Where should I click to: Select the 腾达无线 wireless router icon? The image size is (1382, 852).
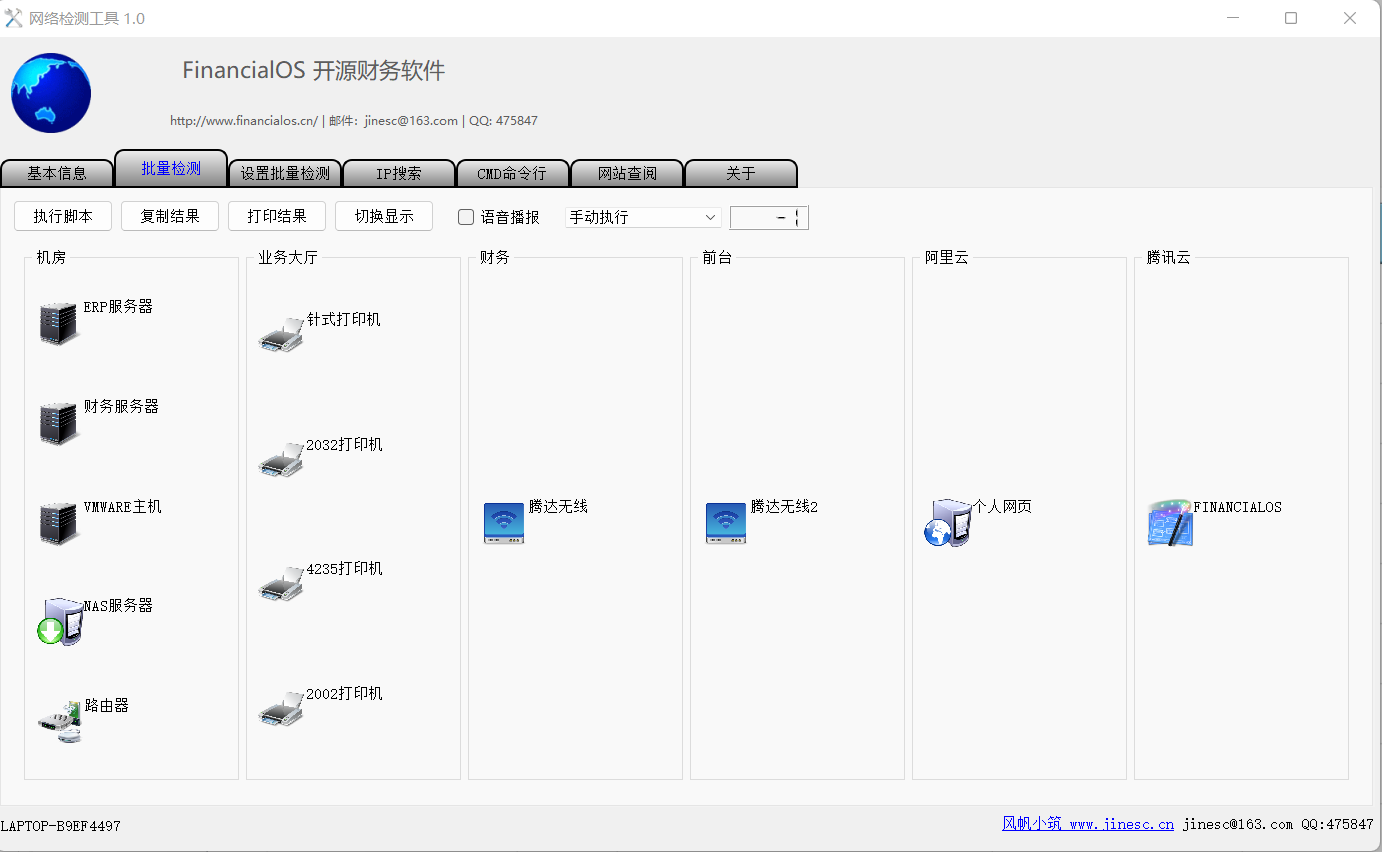[503, 523]
